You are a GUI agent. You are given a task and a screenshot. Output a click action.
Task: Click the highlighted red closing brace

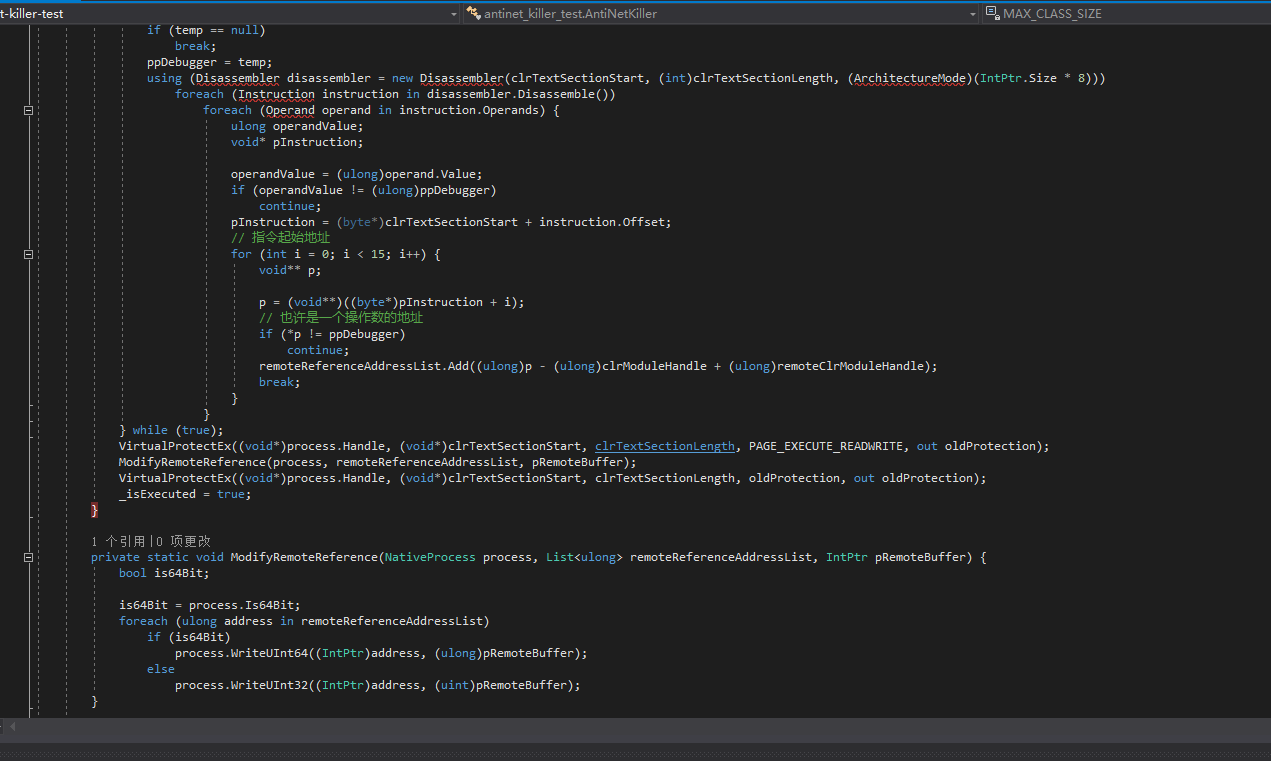pyautogui.click(x=95, y=510)
